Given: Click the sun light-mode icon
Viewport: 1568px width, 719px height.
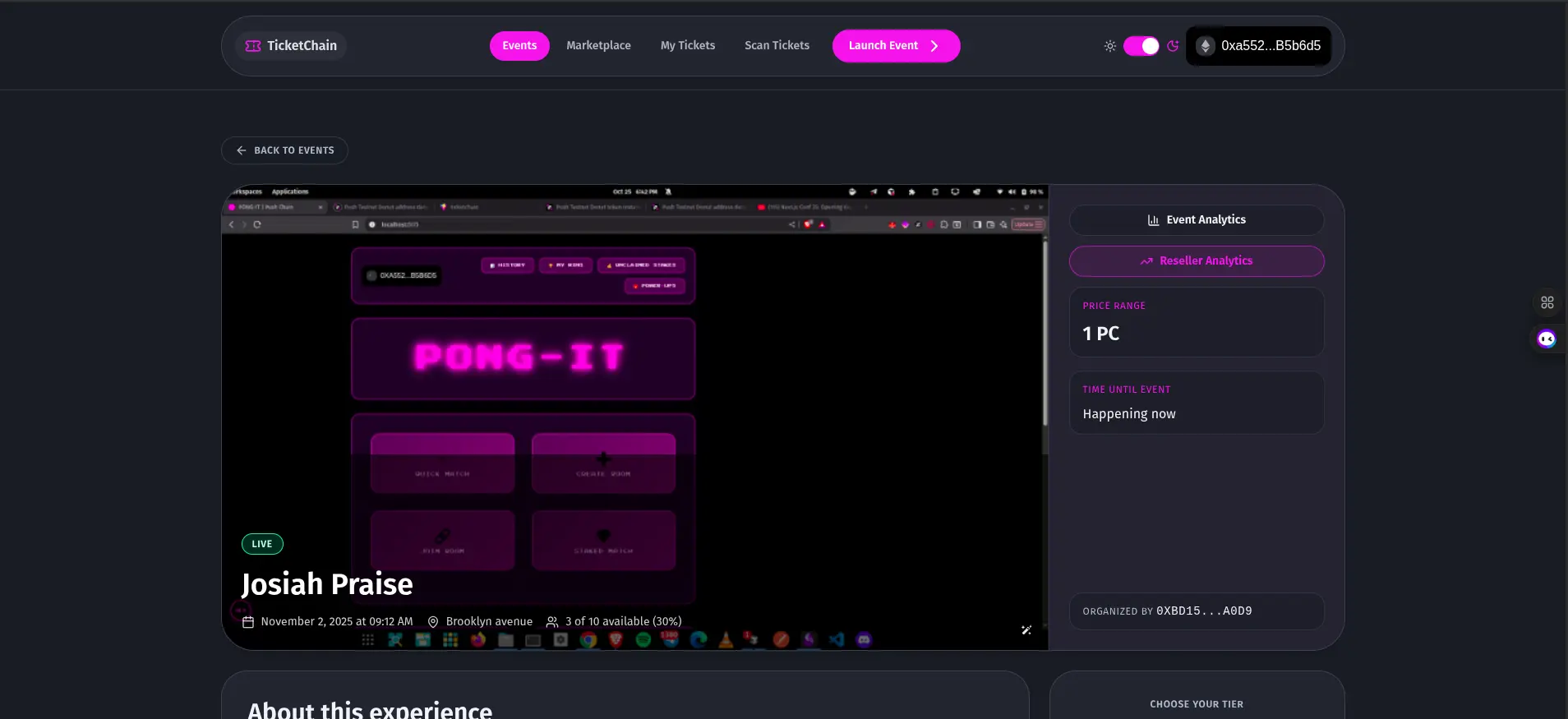Looking at the screenshot, I should tap(1109, 46).
